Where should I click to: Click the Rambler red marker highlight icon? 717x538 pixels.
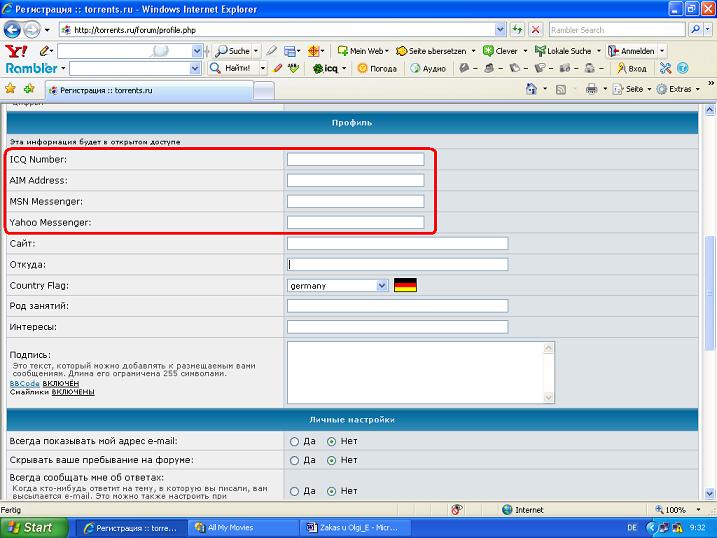coord(277,68)
